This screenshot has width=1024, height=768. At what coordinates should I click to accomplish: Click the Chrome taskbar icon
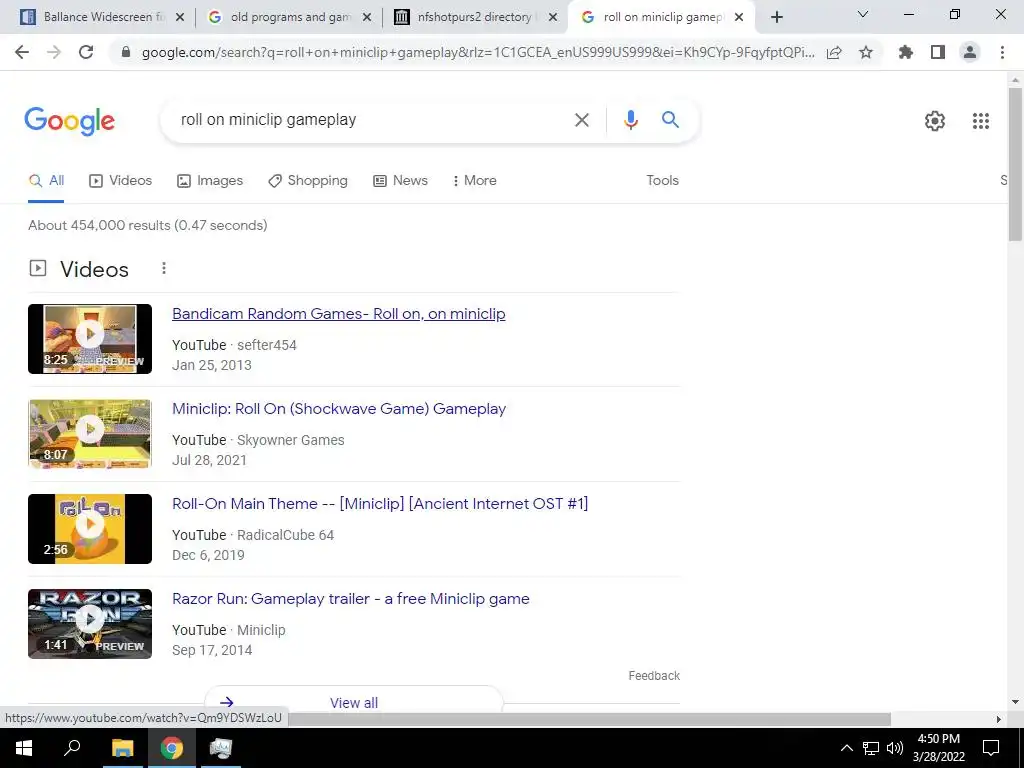[x=172, y=748]
